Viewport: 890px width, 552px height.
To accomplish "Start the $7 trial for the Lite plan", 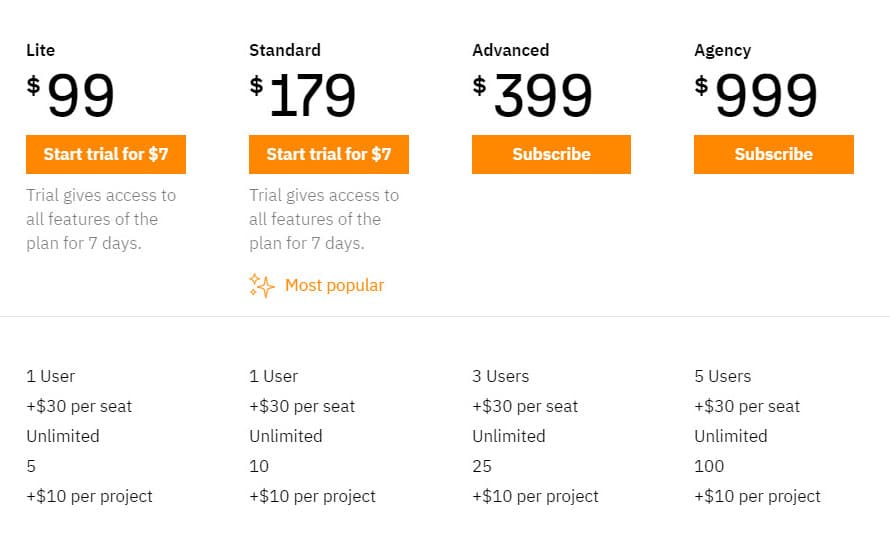I will coord(106,154).
